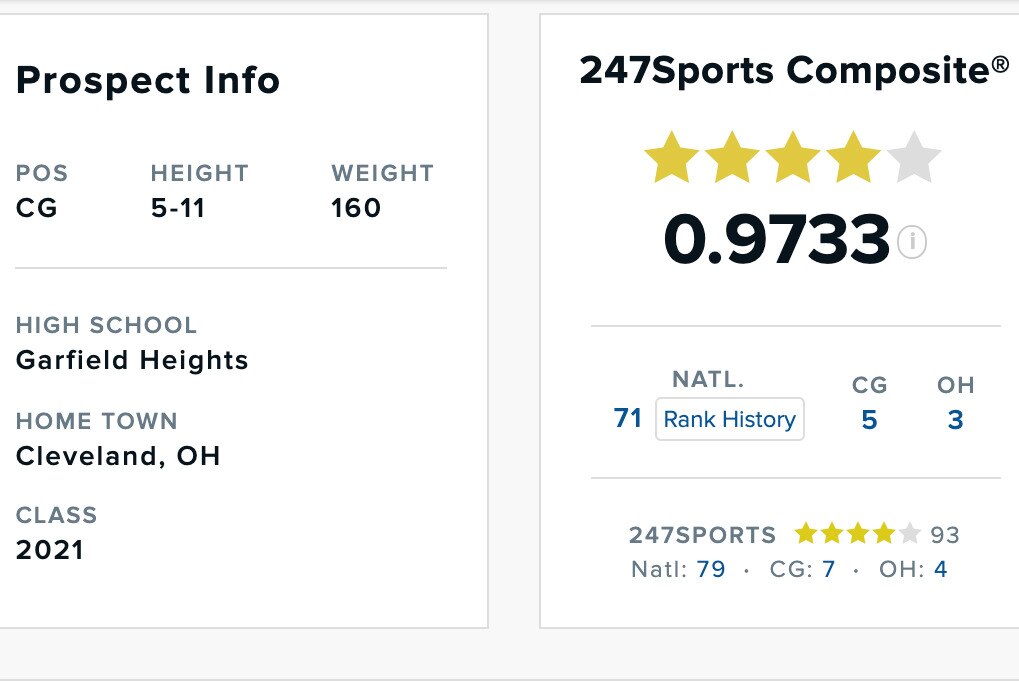
Task: Click the 93 rating number
Action: [x=945, y=535]
